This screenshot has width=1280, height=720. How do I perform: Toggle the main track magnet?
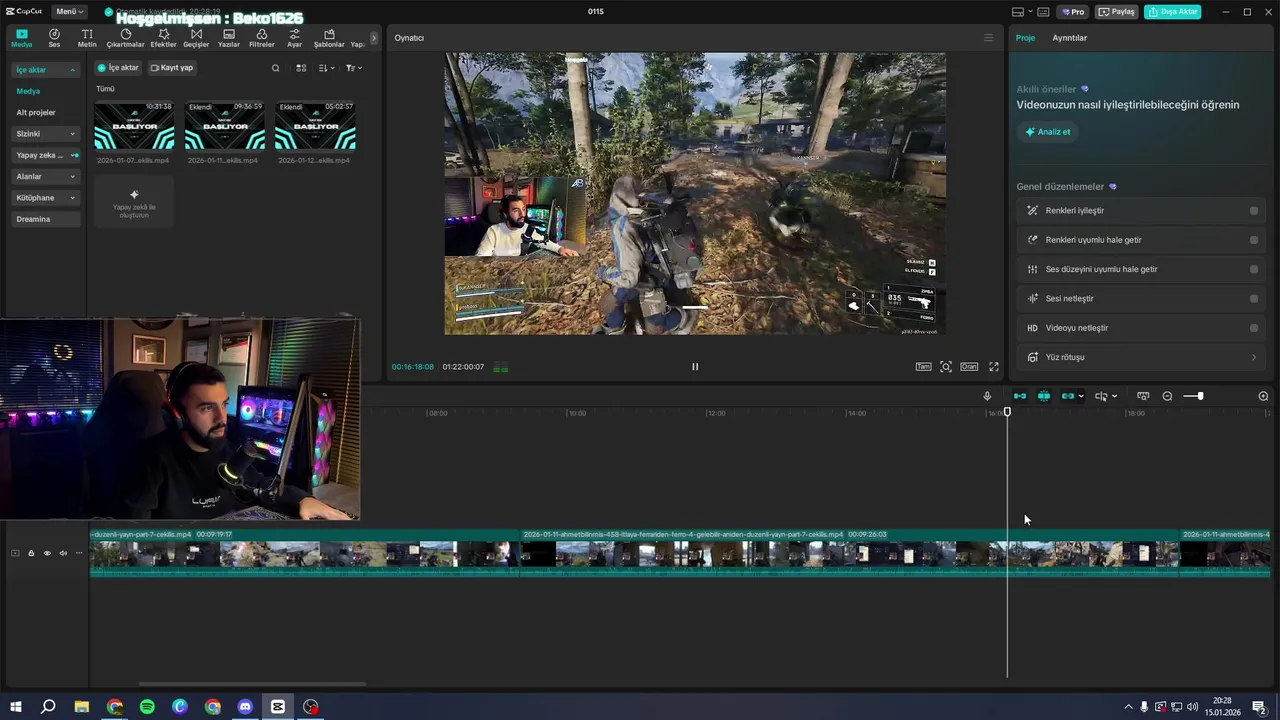[1020, 396]
